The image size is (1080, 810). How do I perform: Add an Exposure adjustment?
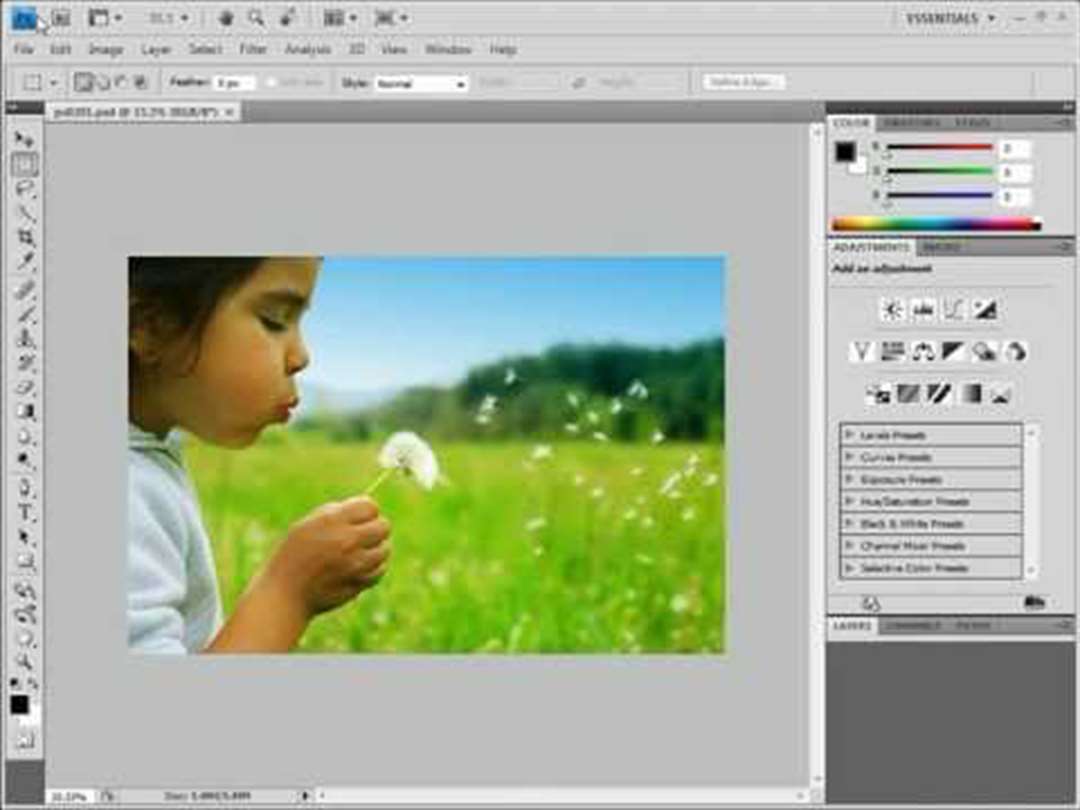(985, 310)
